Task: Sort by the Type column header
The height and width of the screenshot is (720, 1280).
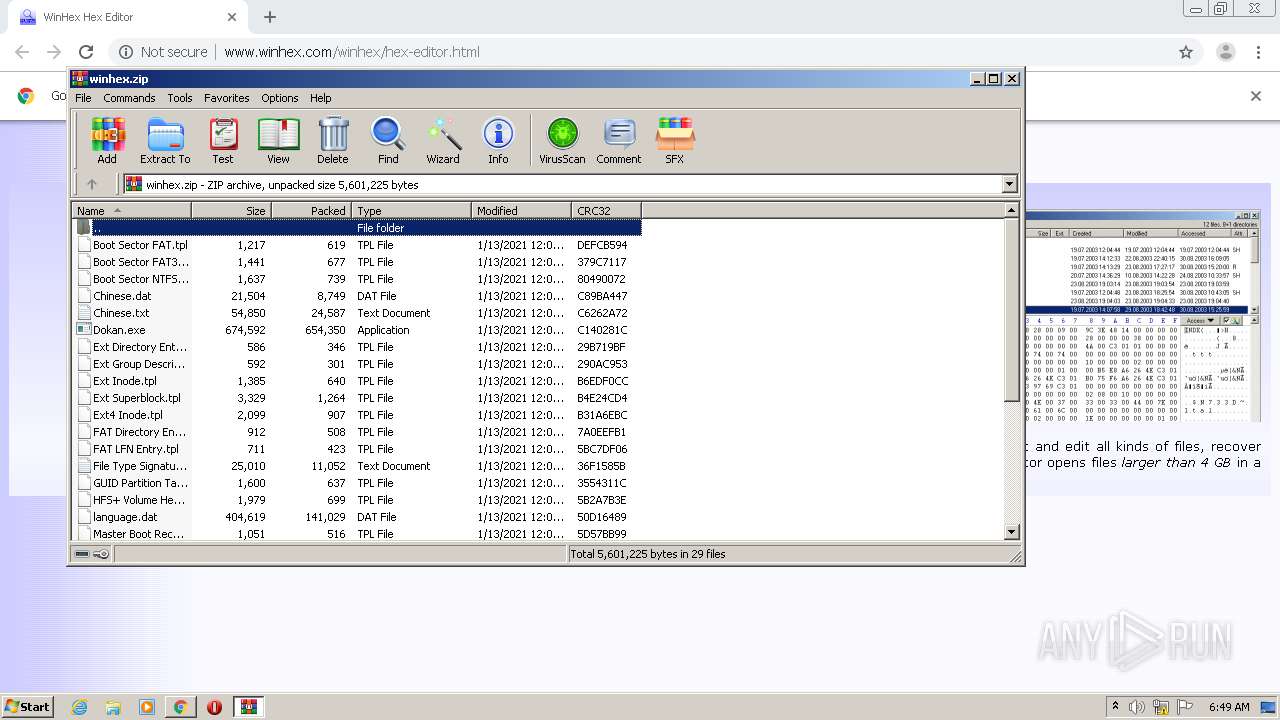Action: (412, 210)
